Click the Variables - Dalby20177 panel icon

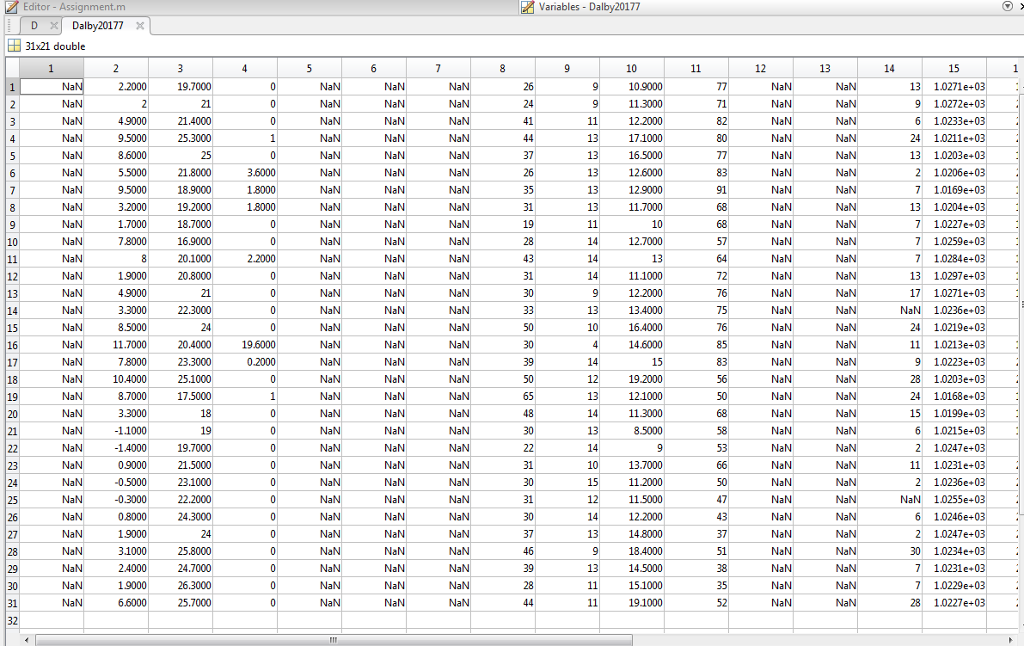pyautogui.click(x=528, y=7)
